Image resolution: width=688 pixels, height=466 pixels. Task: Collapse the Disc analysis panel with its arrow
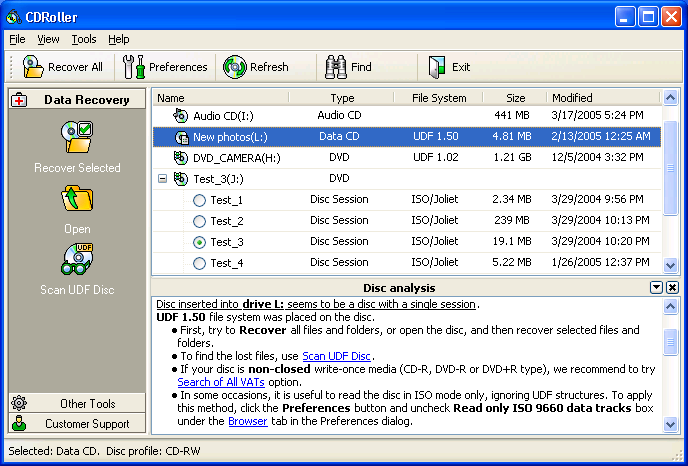[x=656, y=288]
